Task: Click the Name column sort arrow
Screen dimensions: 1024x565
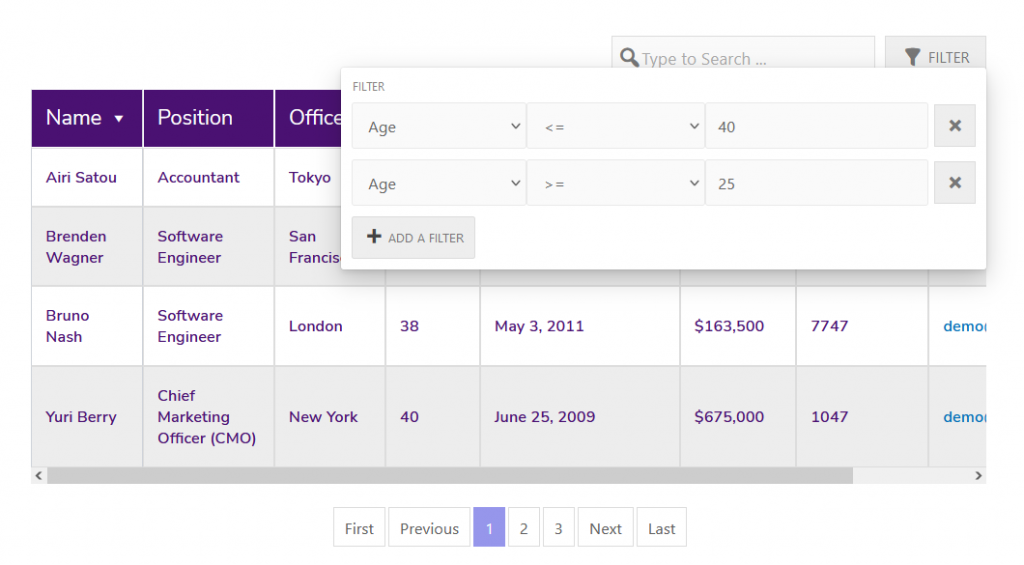Action: click(119, 119)
